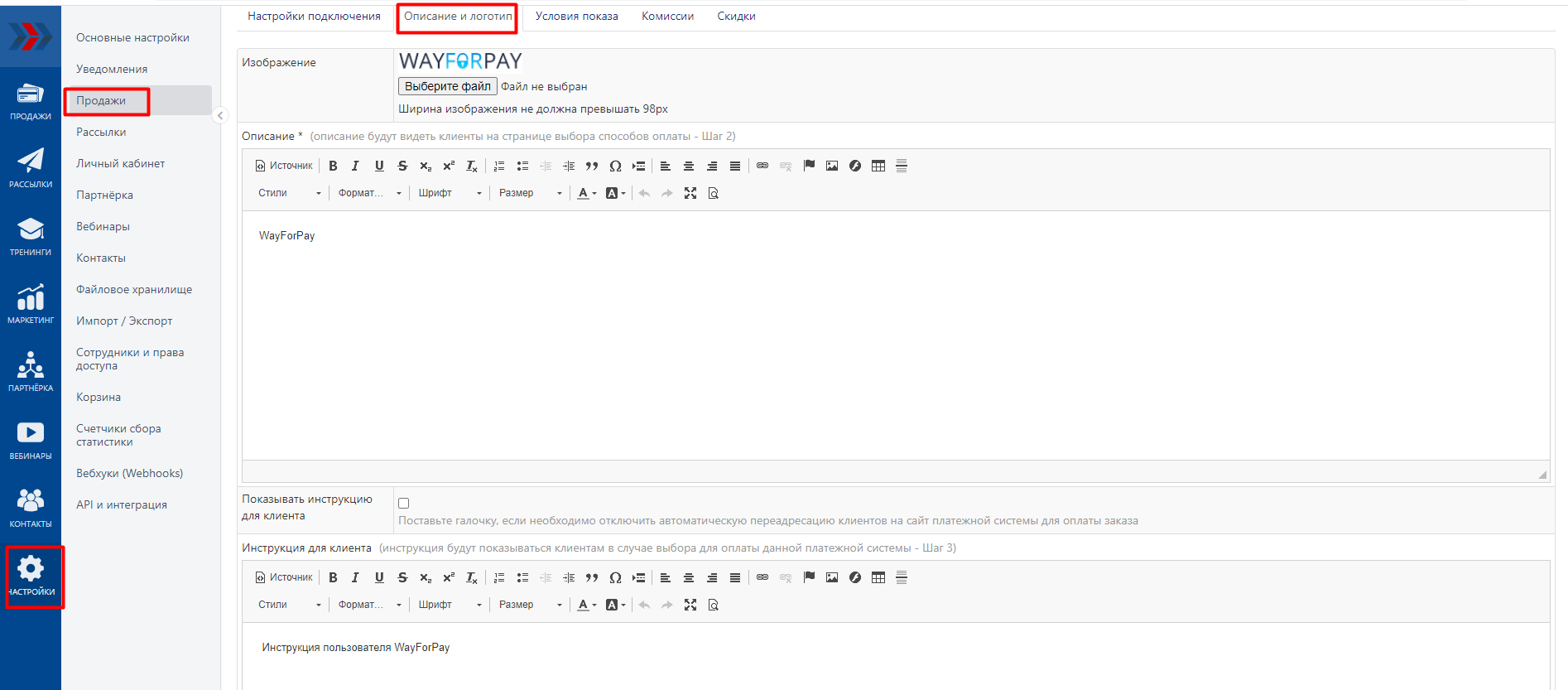Open Стили dropdown in the Описание editor
This screenshot has height=690, width=1568.
289,193
